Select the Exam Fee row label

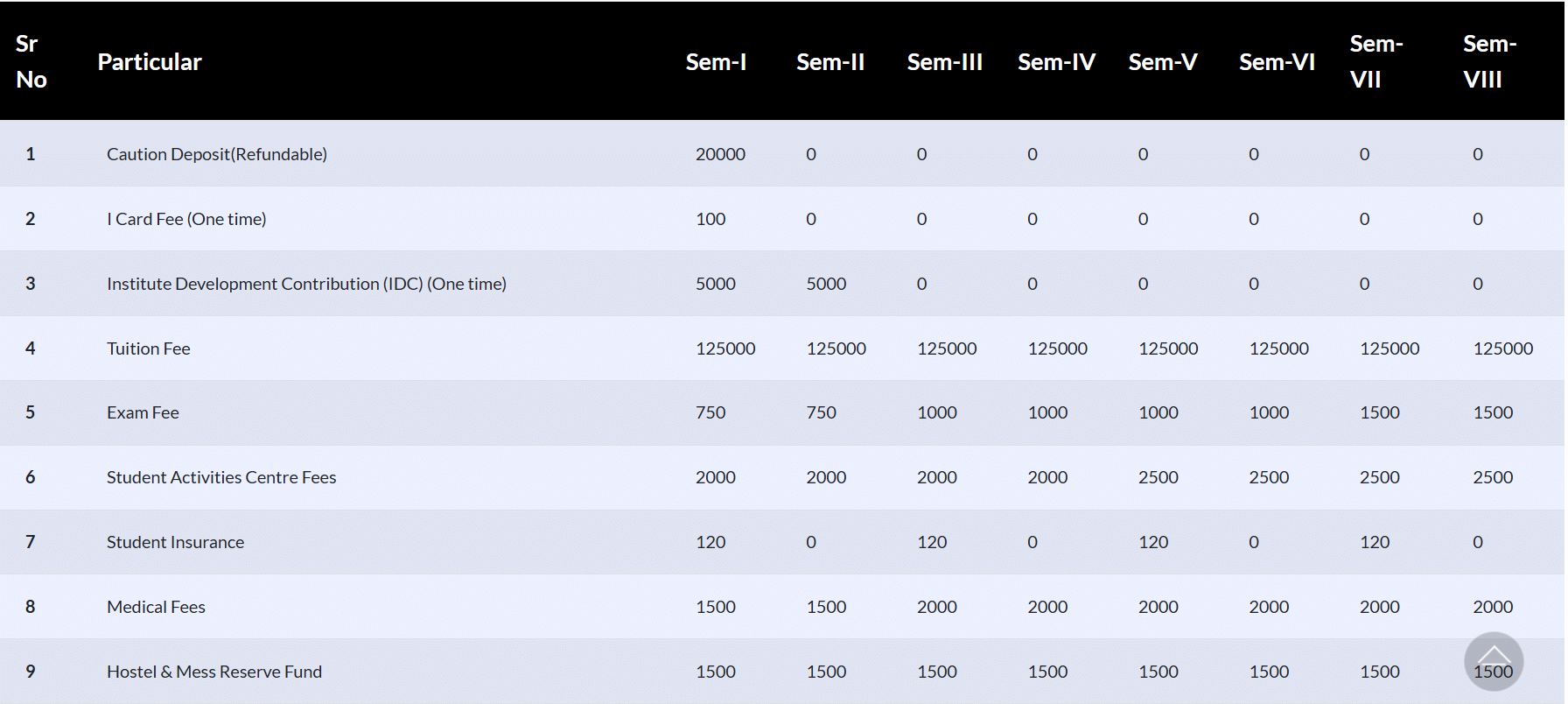pos(143,412)
